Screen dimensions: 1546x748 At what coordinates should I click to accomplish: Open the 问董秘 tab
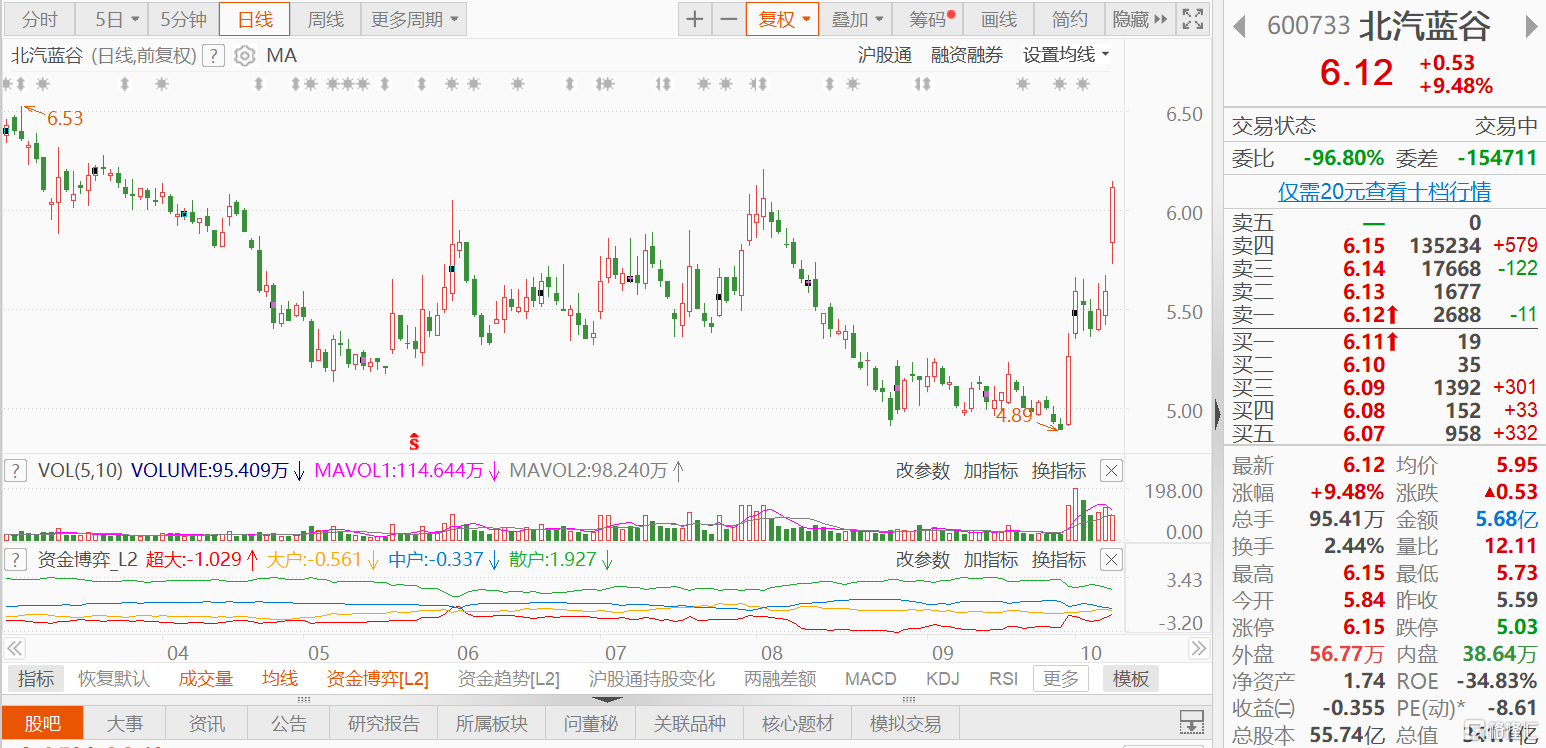590,723
